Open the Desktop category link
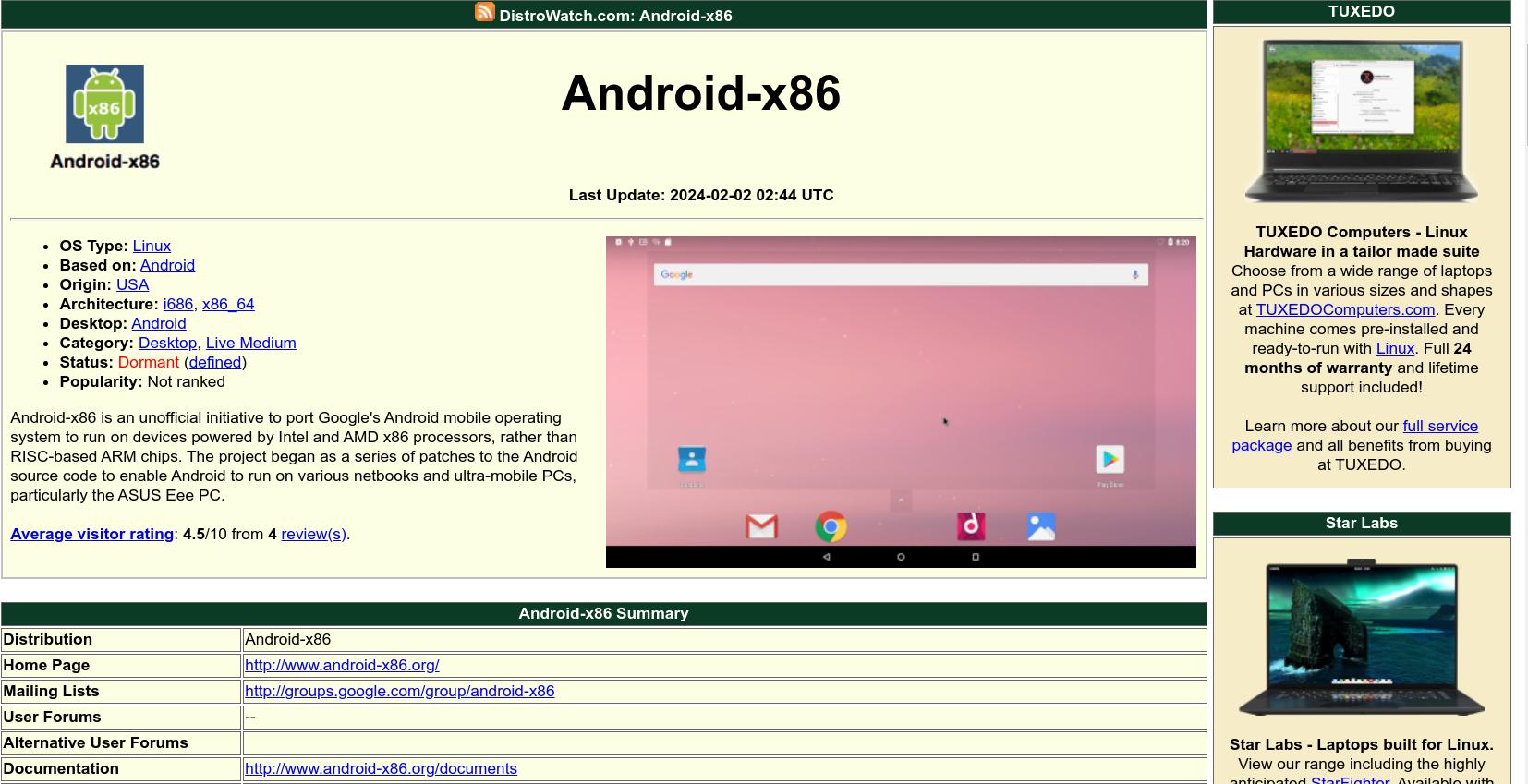The height and width of the screenshot is (784, 1528). click(x=167, y=343)
